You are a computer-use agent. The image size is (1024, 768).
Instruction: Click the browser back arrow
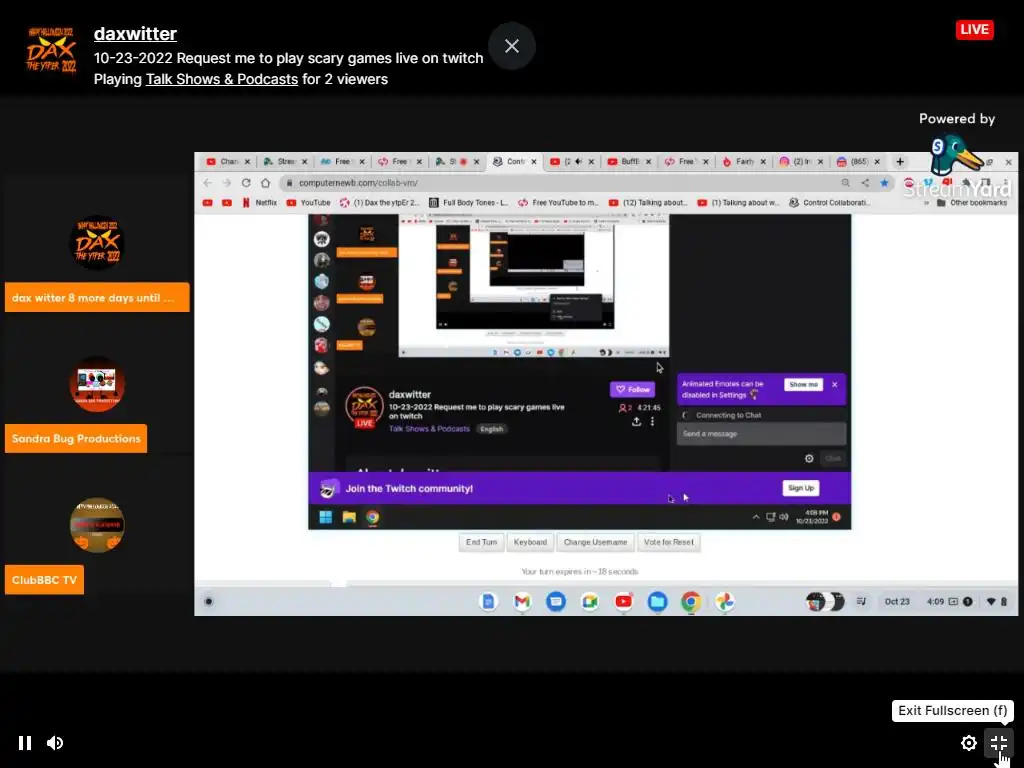click(x=207, y=183)
